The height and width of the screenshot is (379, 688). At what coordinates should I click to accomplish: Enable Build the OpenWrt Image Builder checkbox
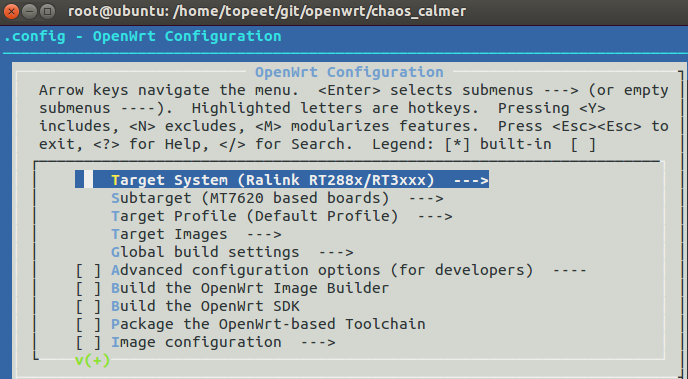pyautogui.click(x=89, y=289)
